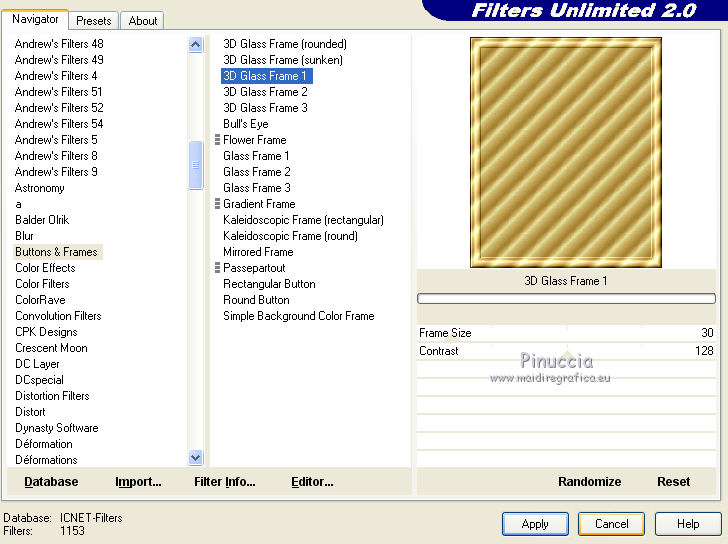Switch to the Navigator tab
728x544 pixels.
(x=35, y=19)
